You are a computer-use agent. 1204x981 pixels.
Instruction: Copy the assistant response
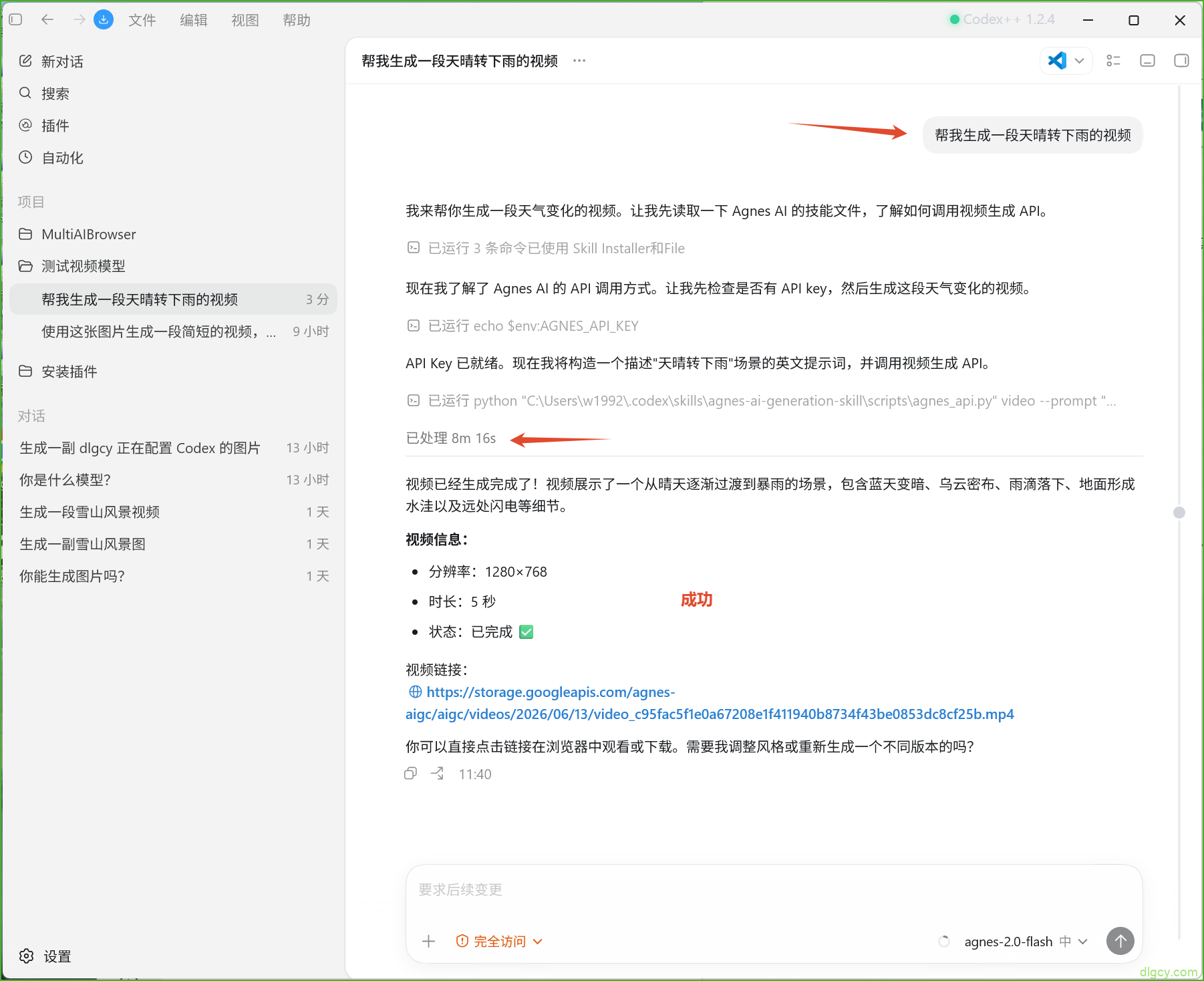(x=411, y=773)
